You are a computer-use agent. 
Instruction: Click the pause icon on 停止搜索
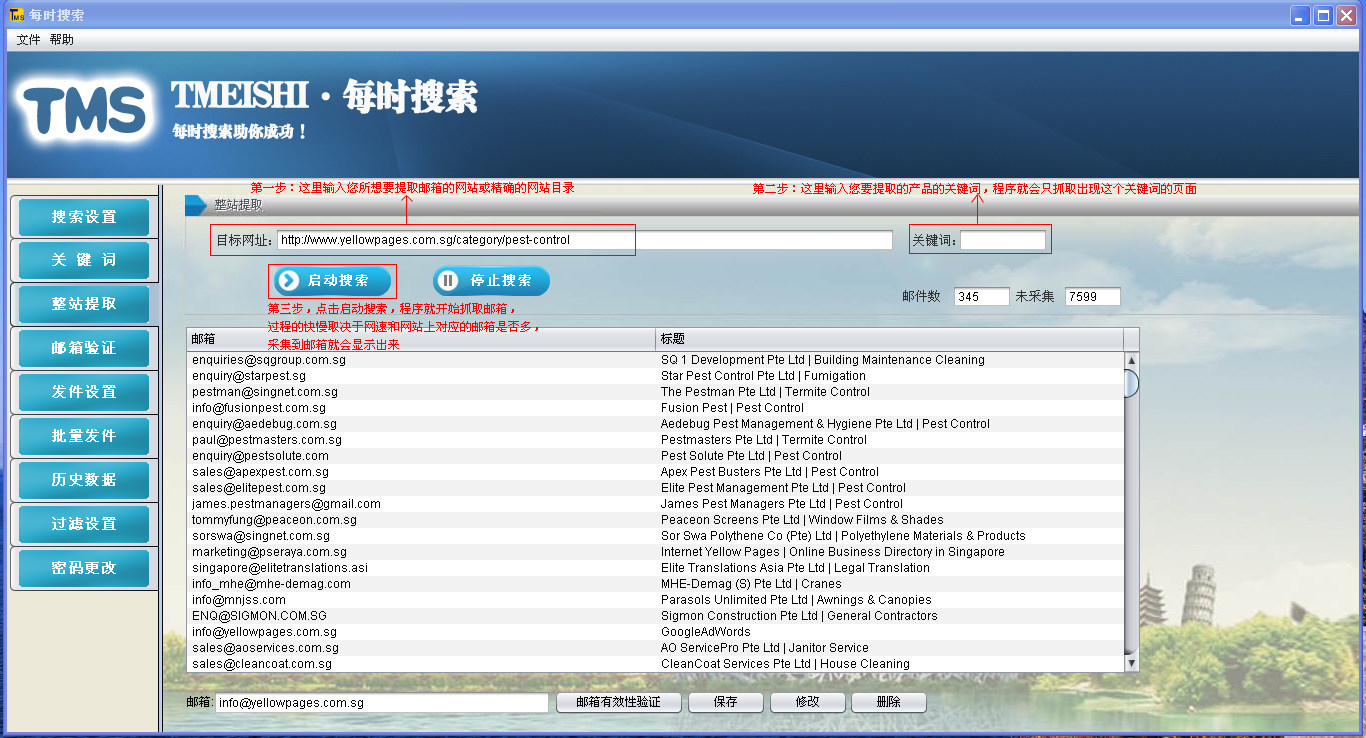point(449,281)
